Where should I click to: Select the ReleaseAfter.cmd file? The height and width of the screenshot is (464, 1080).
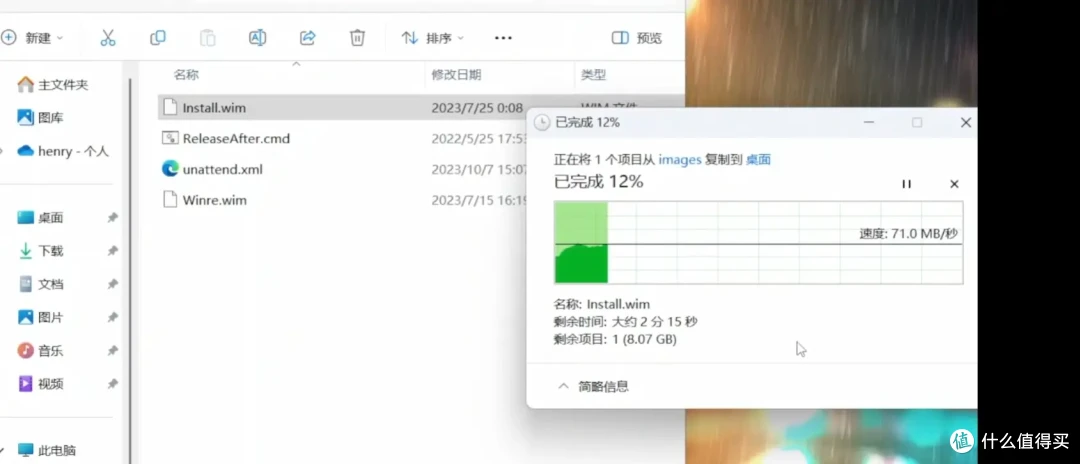pyautogui.click(x=236, y=138)
